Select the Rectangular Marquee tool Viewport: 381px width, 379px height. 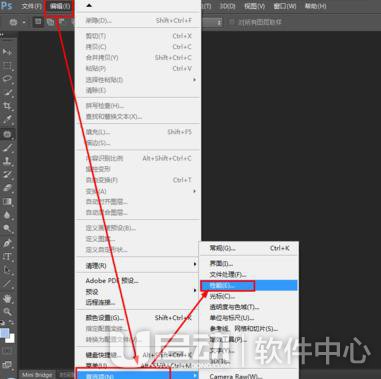click(7, 65)
